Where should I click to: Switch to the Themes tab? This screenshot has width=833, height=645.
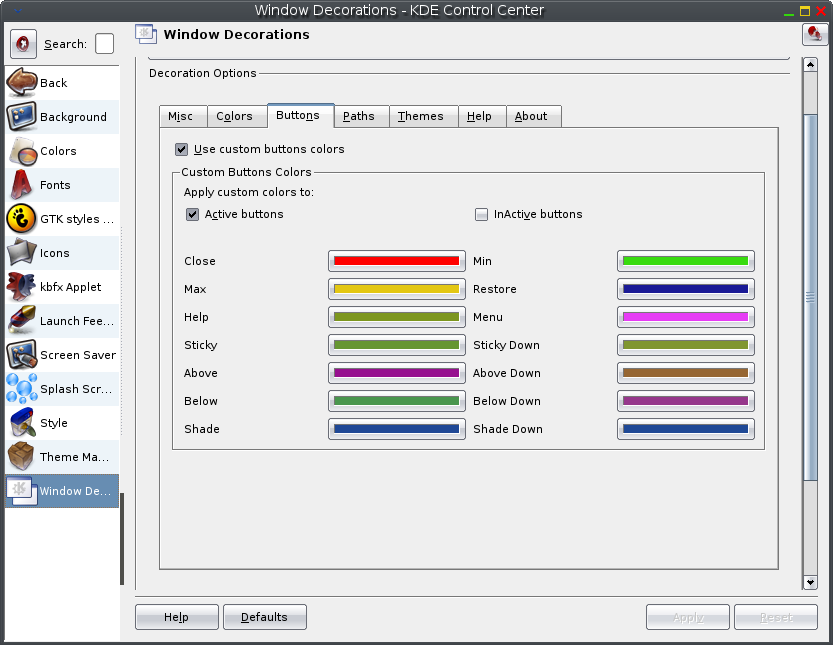424,116
